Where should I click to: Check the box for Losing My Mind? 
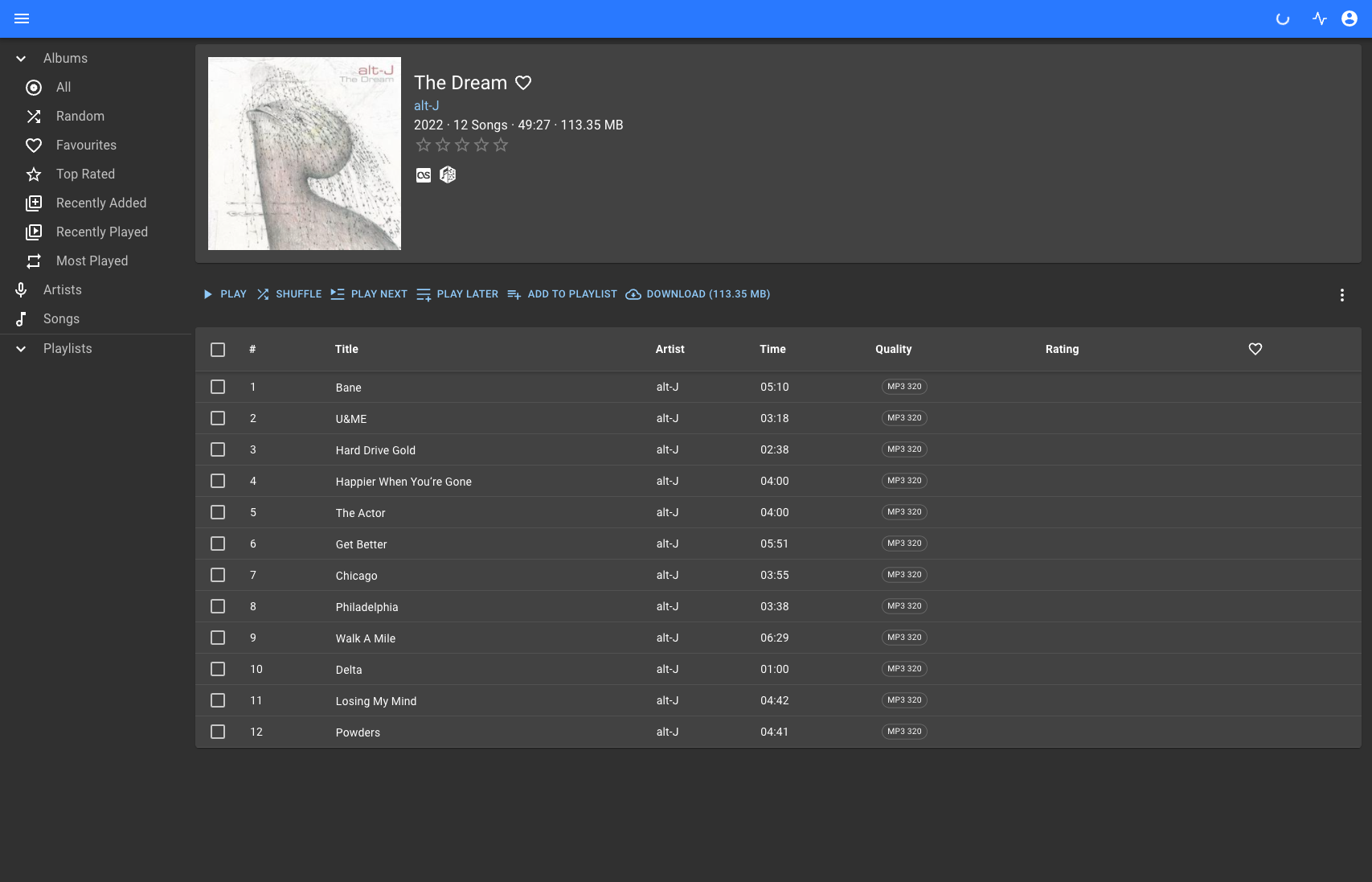[218, 700]
